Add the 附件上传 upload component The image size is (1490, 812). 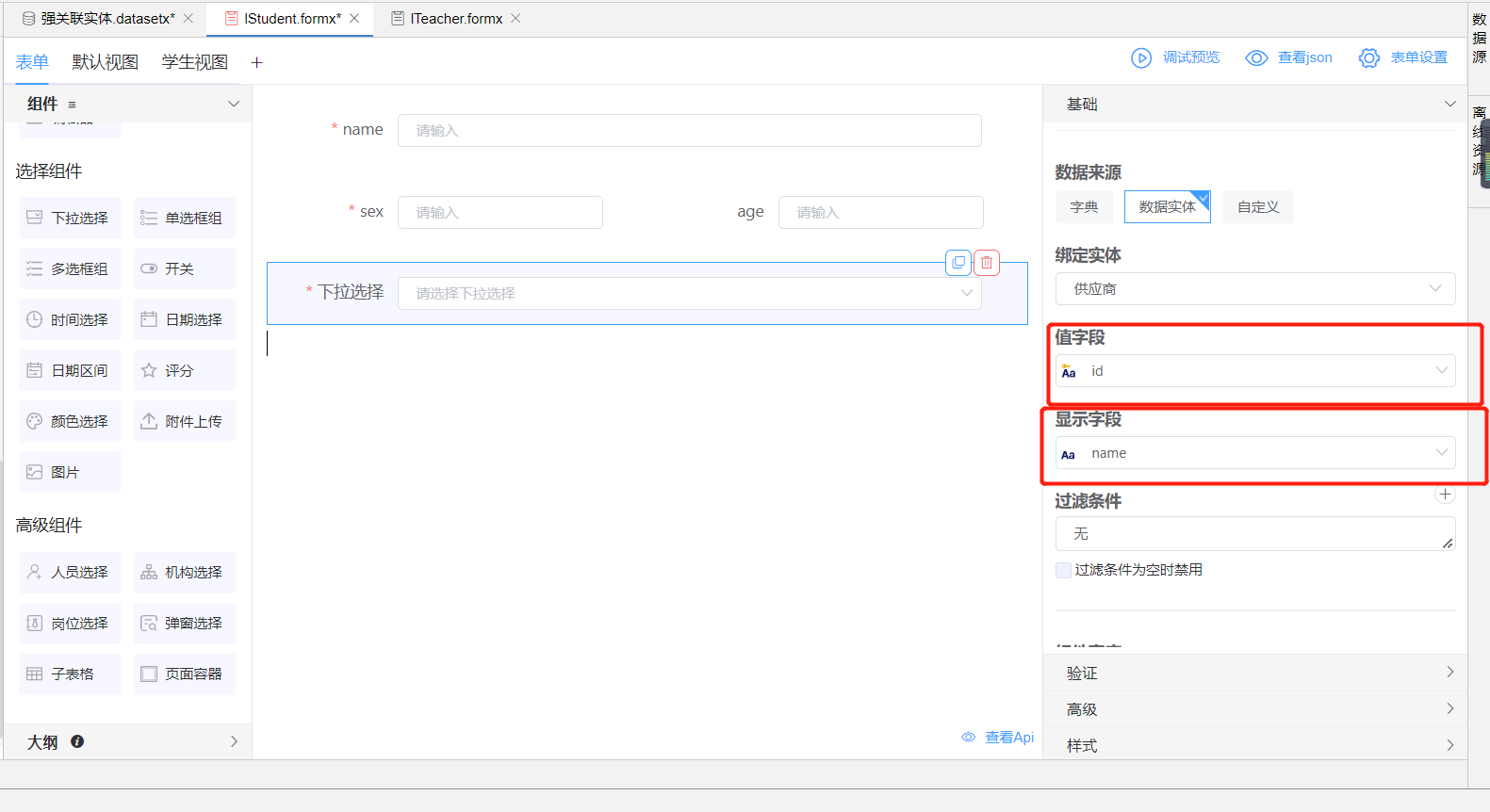(x=184, y=421)
